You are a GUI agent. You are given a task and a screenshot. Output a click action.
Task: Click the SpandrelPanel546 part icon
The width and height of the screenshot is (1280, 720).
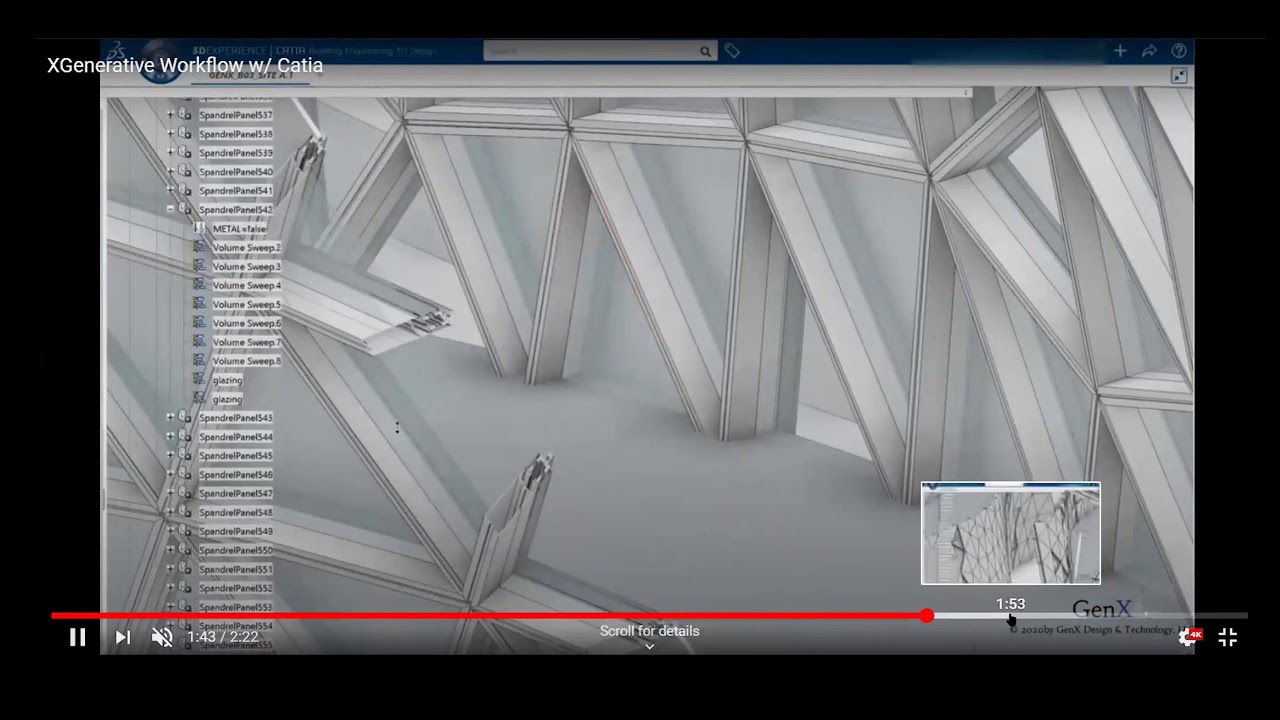coord(185,474)
